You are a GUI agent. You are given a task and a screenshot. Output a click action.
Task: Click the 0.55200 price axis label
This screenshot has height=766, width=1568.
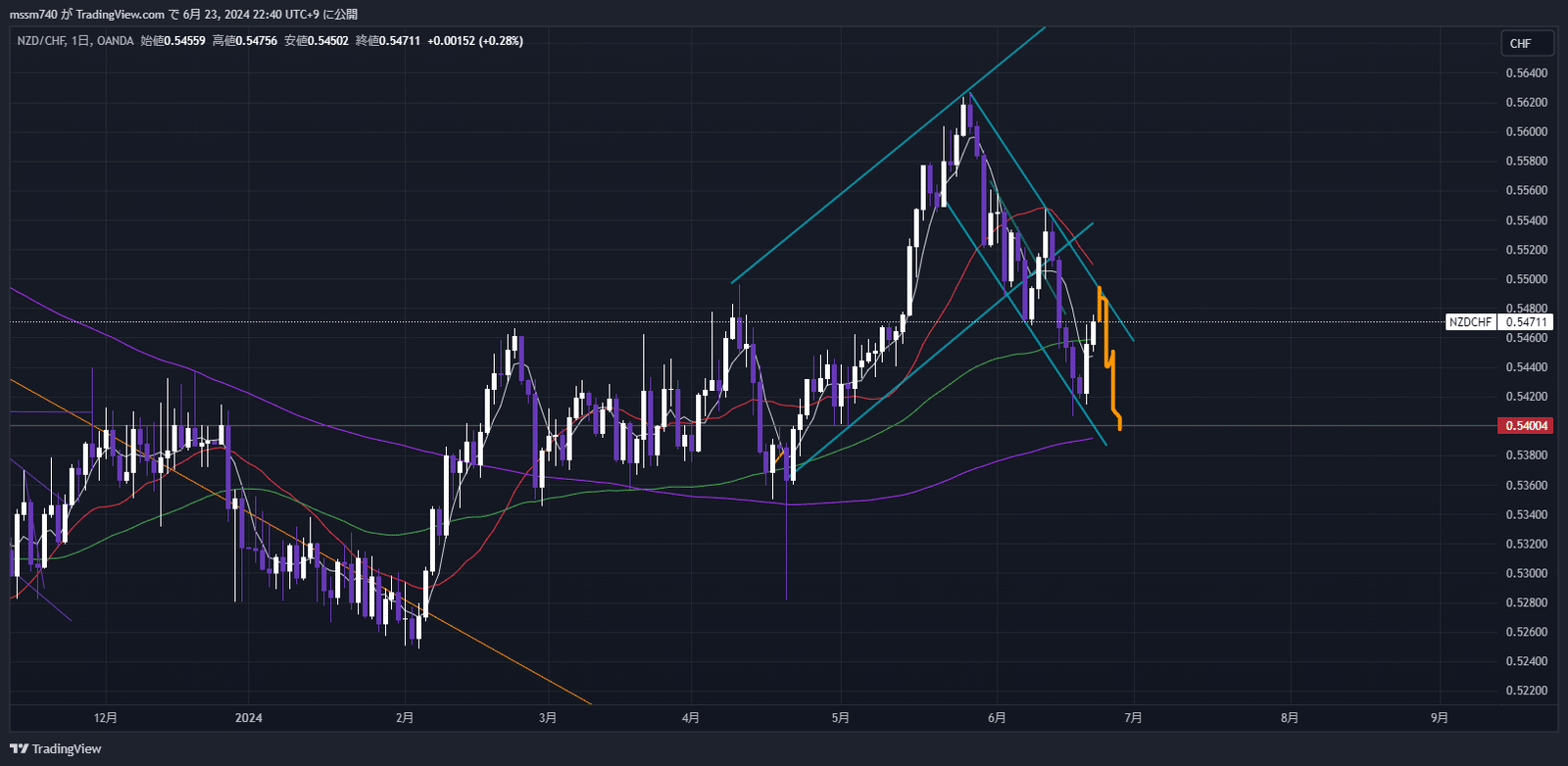(1526, 250)
